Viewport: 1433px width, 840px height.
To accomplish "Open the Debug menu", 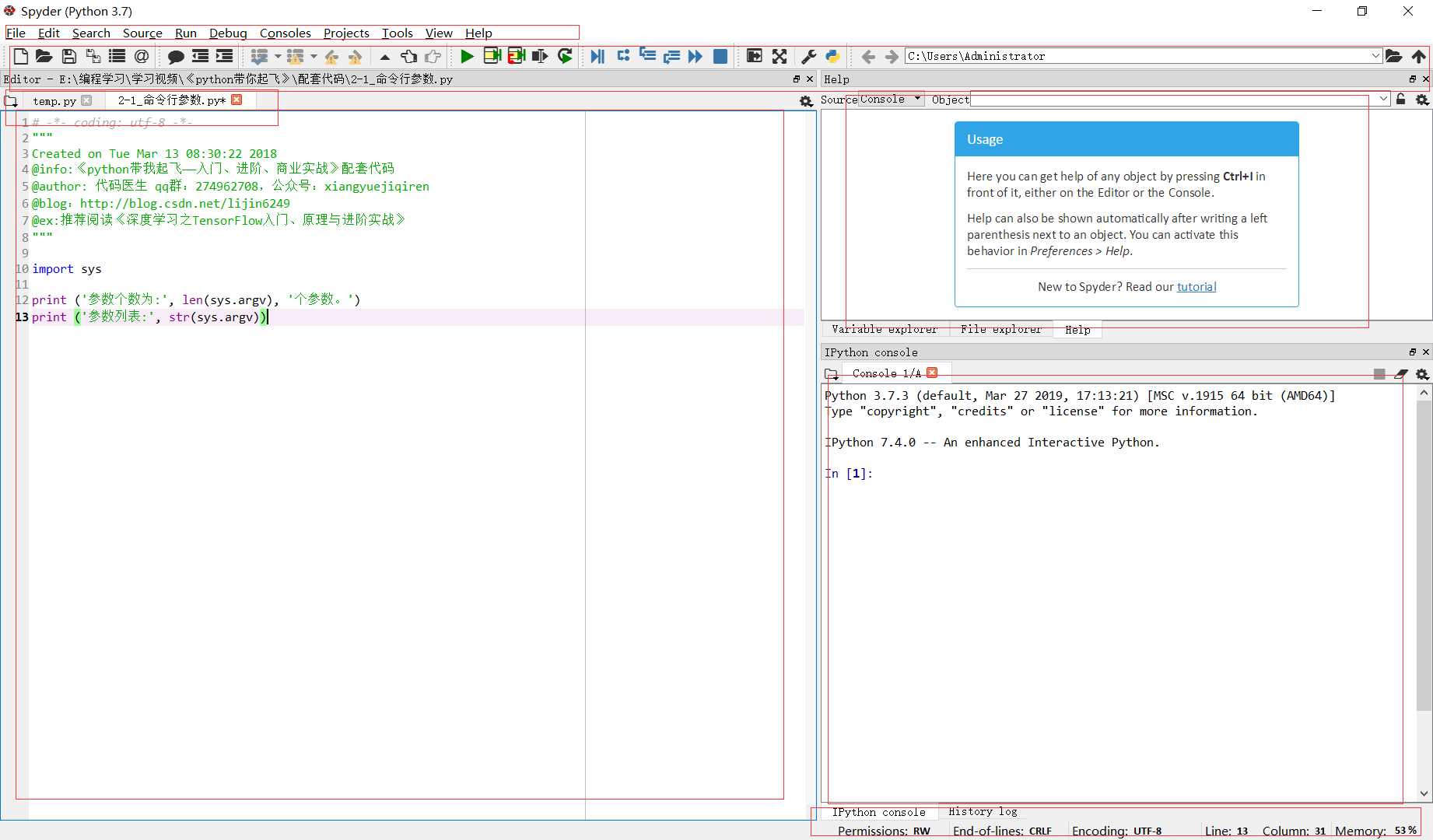I will [228, 33].
